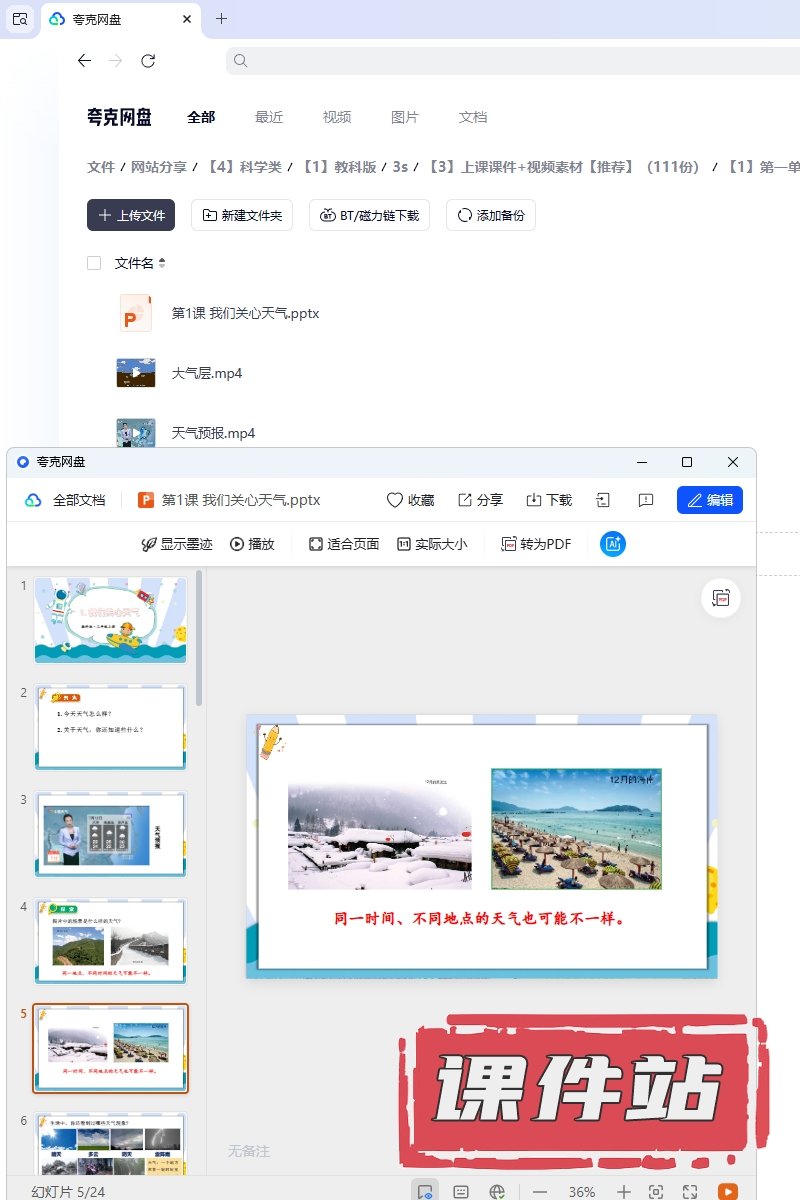Open the language globe icon in status bar
Image resolution: width=800 pixels, height=1200 pixels.
(497, 1191)
